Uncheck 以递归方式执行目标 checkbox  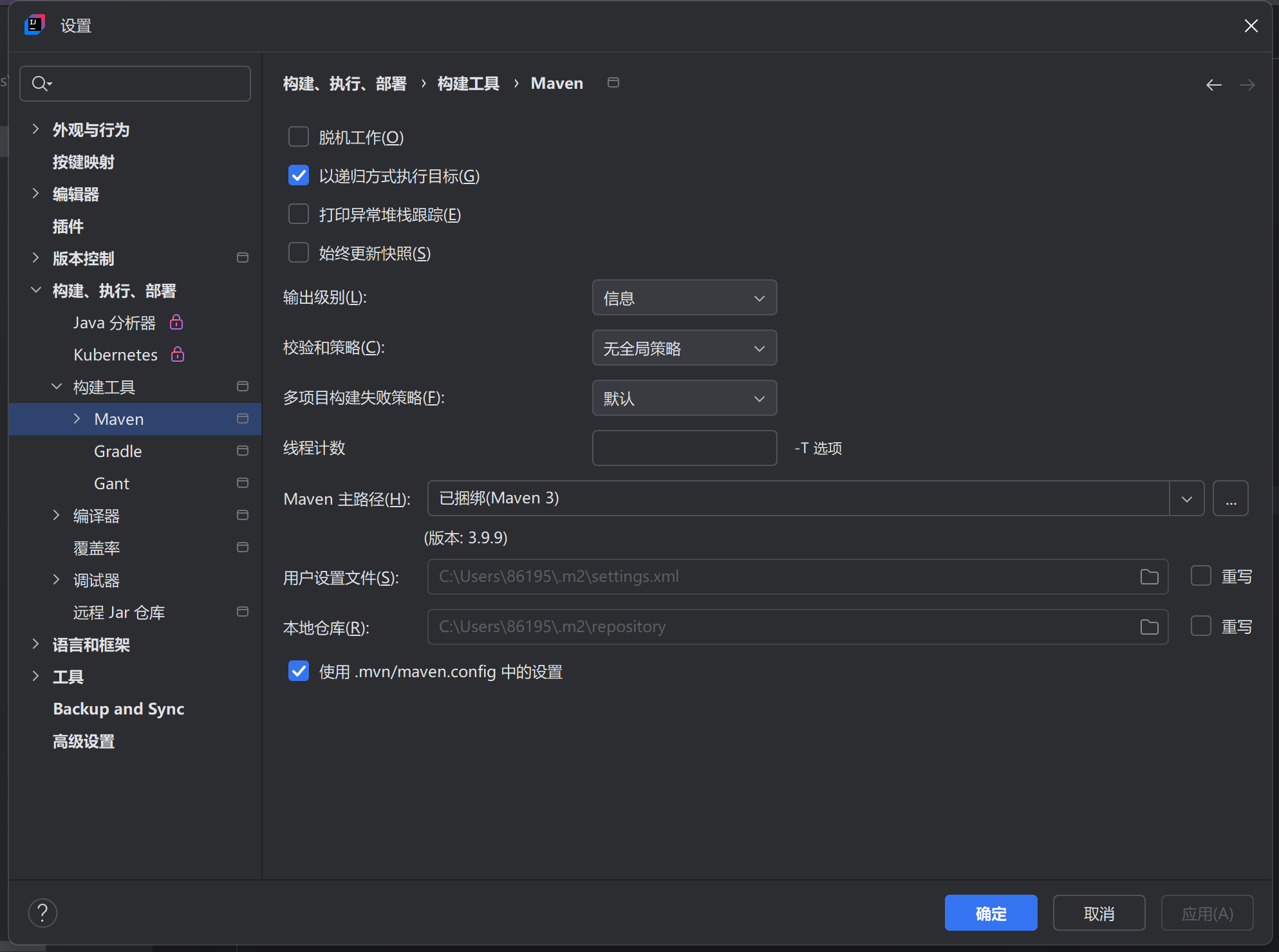pyautogui.click(x=299, y=176)
